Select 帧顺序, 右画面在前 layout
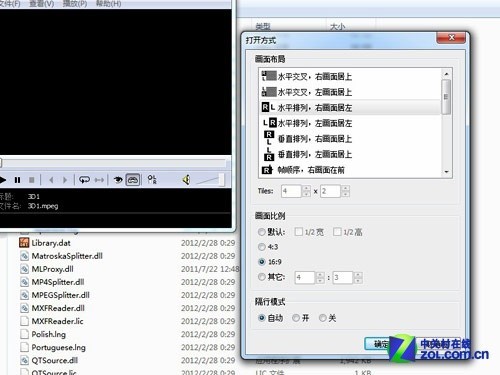The height and width of the screenshot is (375, 500). click(350, 170)
